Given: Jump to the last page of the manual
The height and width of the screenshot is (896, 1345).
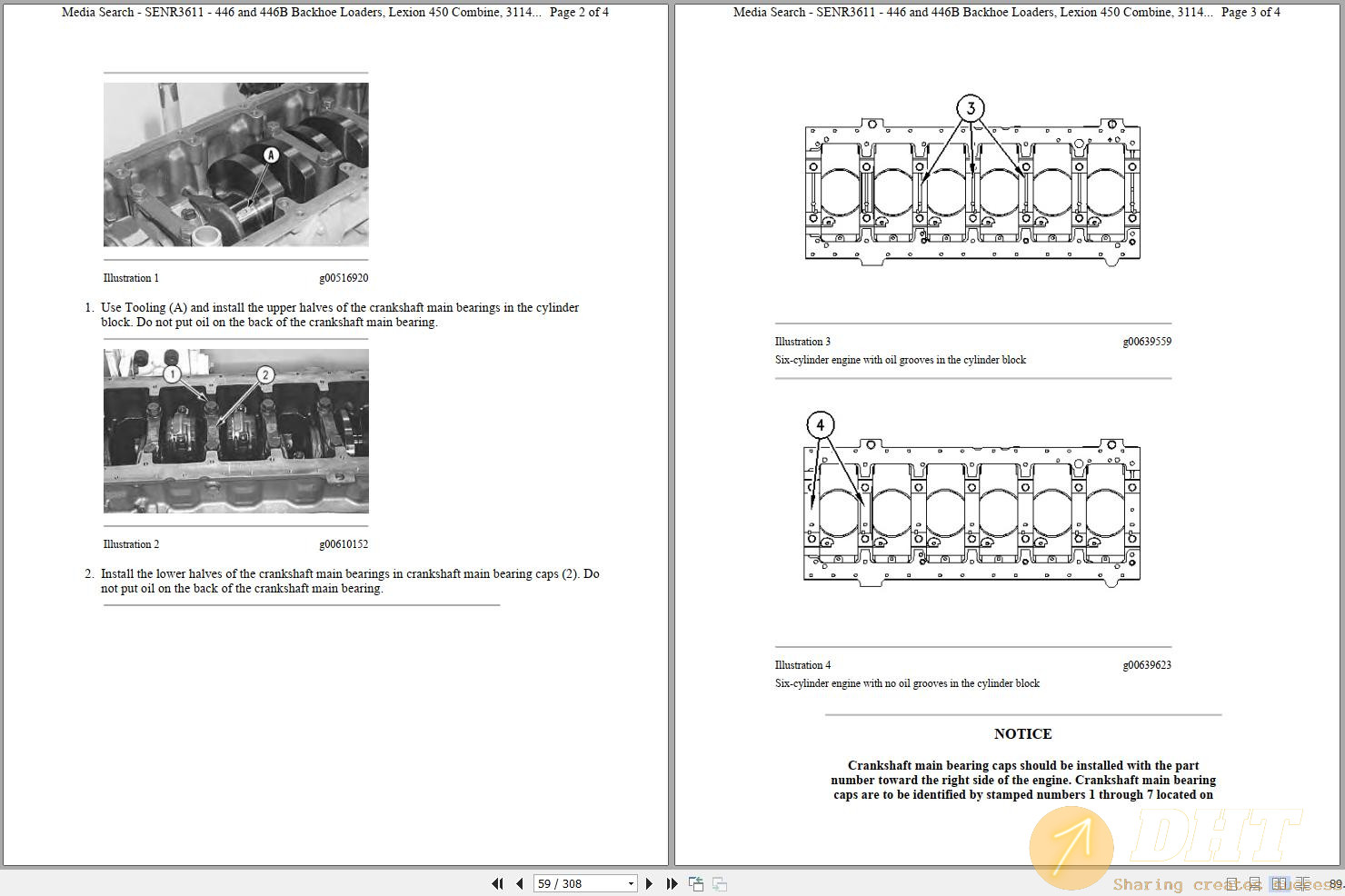Looking at the screenshot, I should 671,882.
